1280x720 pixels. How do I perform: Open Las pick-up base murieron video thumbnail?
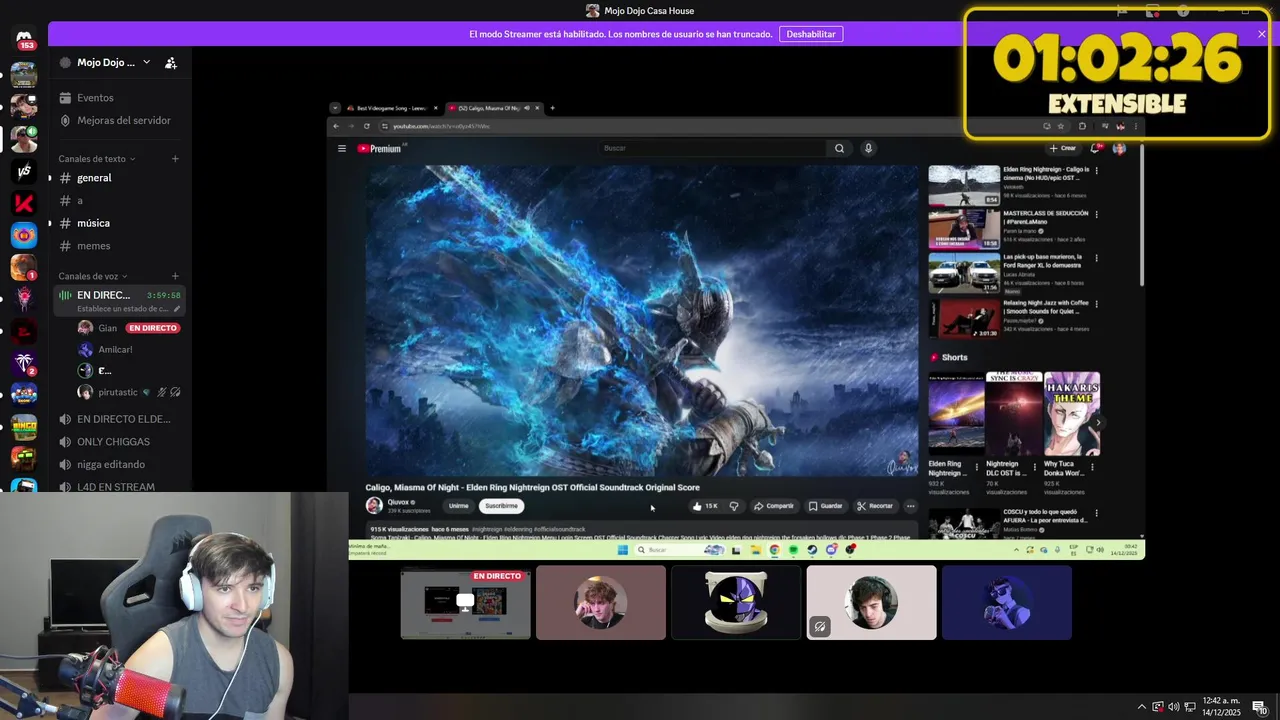[x=964, y=273]
